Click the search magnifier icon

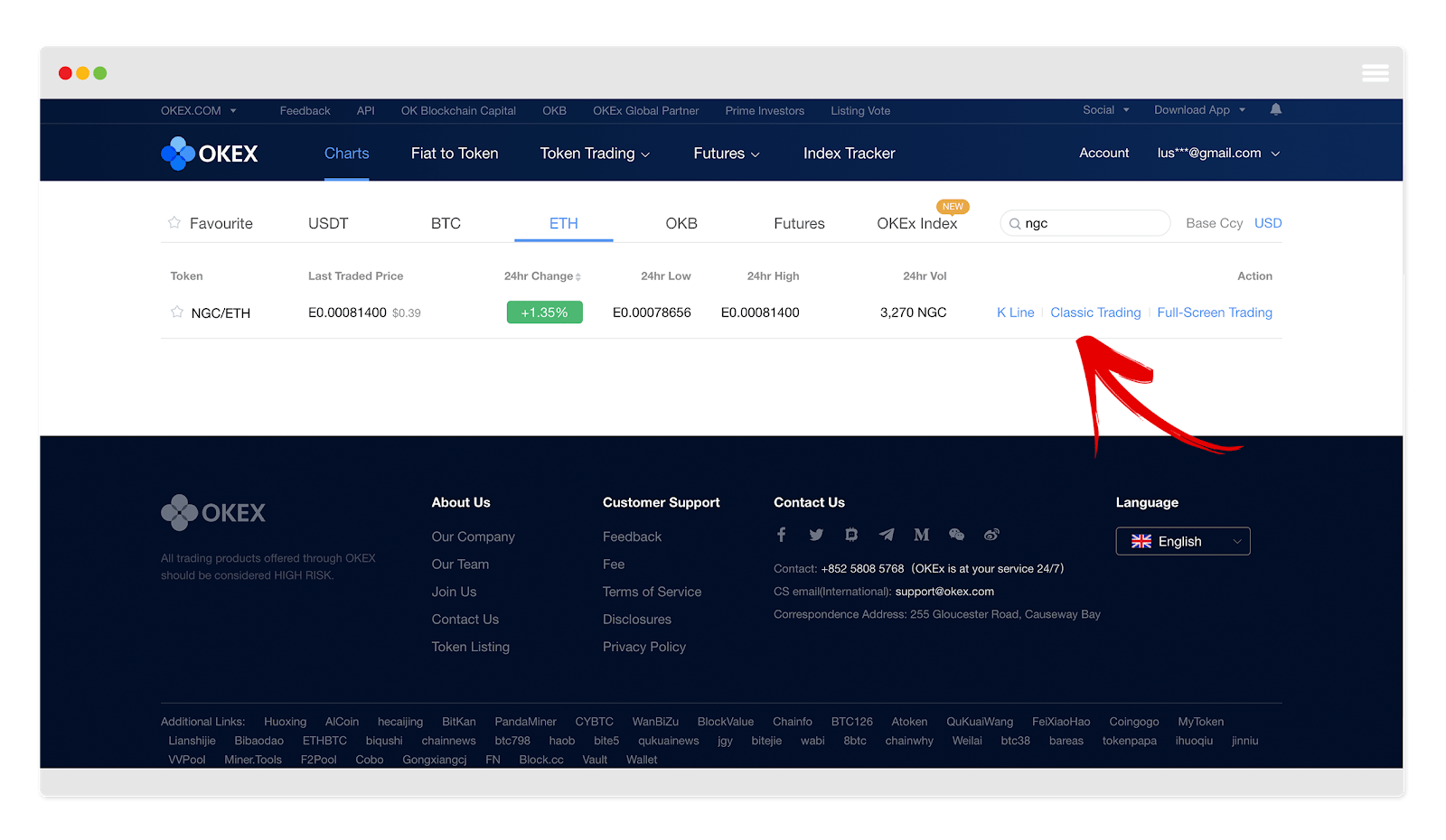click(1015, 224)
